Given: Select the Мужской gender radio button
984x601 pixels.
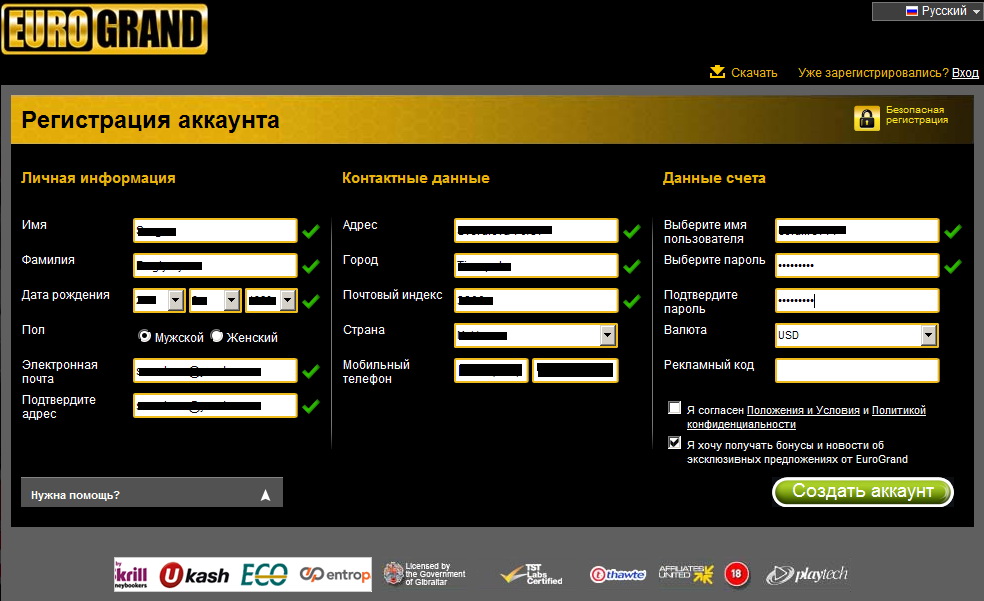Looking at the screenshot, I should (144, 336).
